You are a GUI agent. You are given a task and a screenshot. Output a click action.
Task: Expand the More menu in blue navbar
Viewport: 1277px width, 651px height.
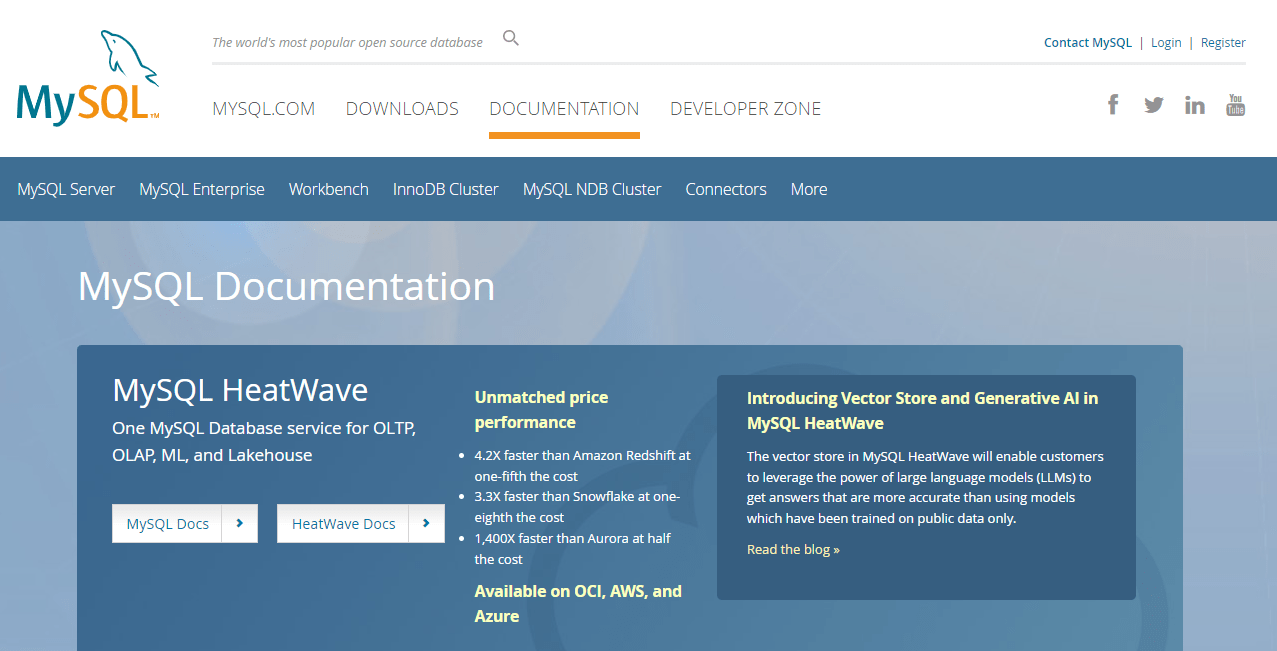pyautogui.click(x=808, y=189)
